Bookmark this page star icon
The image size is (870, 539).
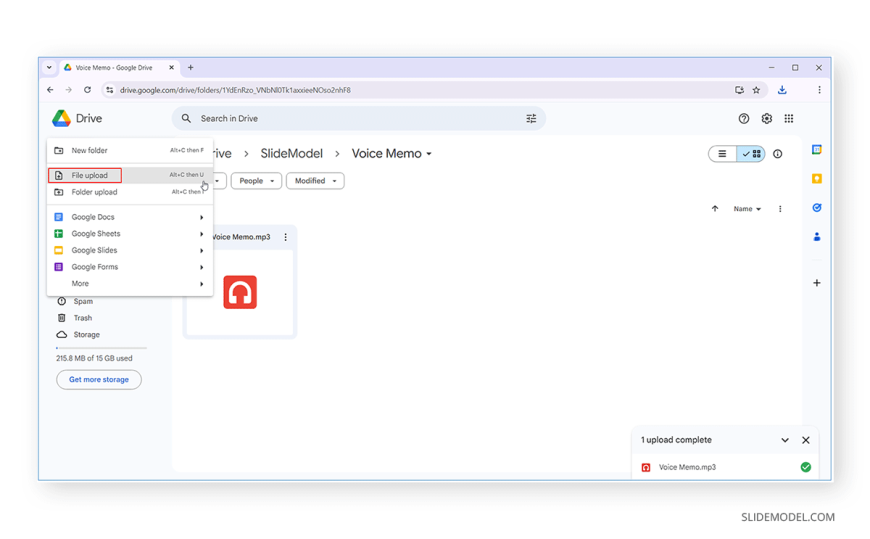point(756,90)
